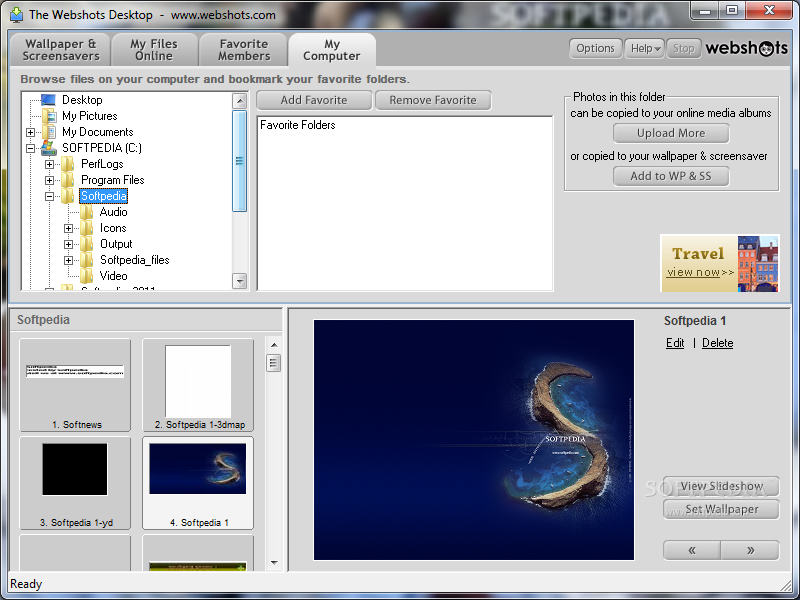This screenshot has width=800, height=600.
Task: Click the Favorite Folders list heading
Action: click(298, 125)
